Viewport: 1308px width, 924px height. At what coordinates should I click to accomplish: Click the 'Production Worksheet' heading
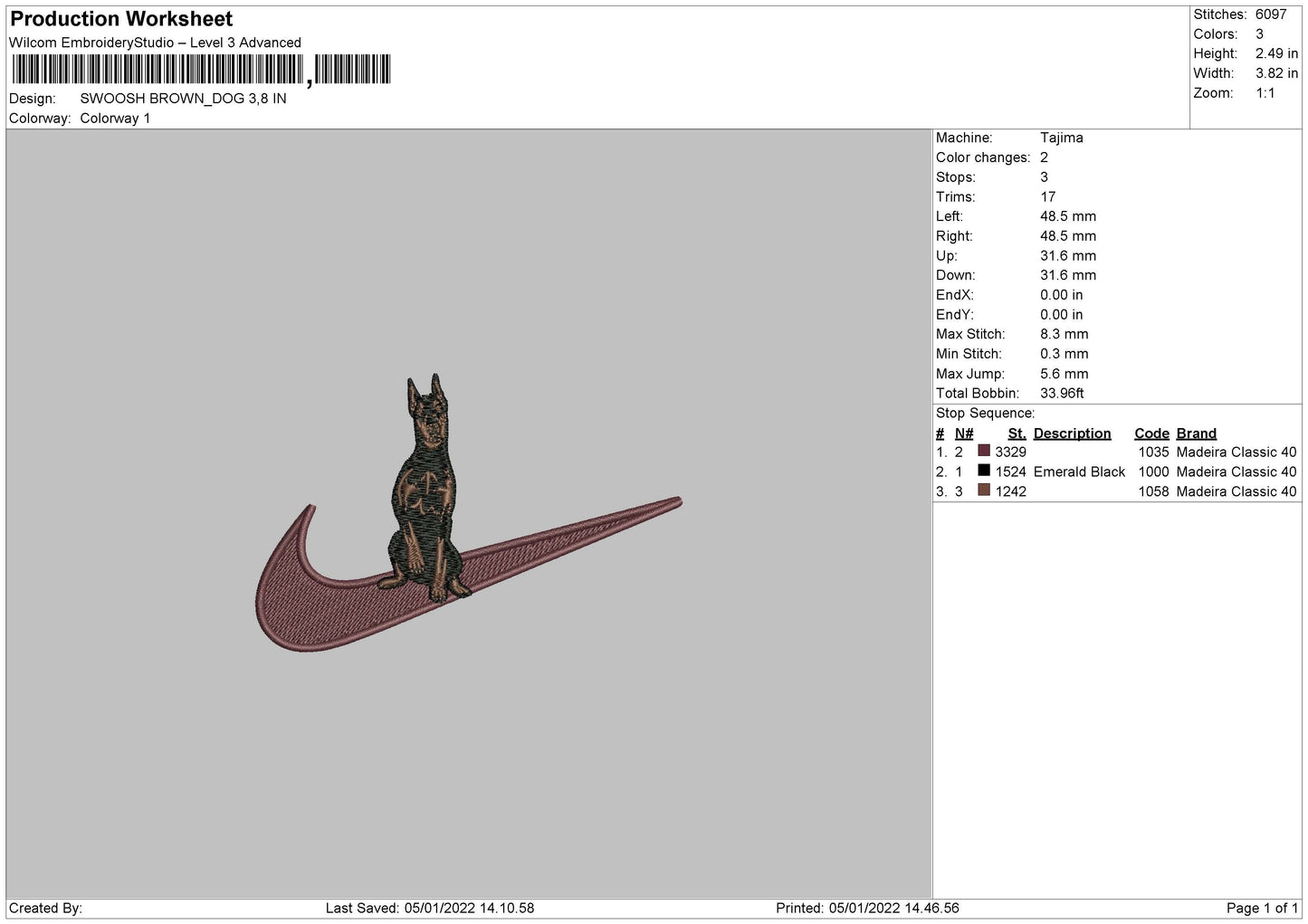121,19
